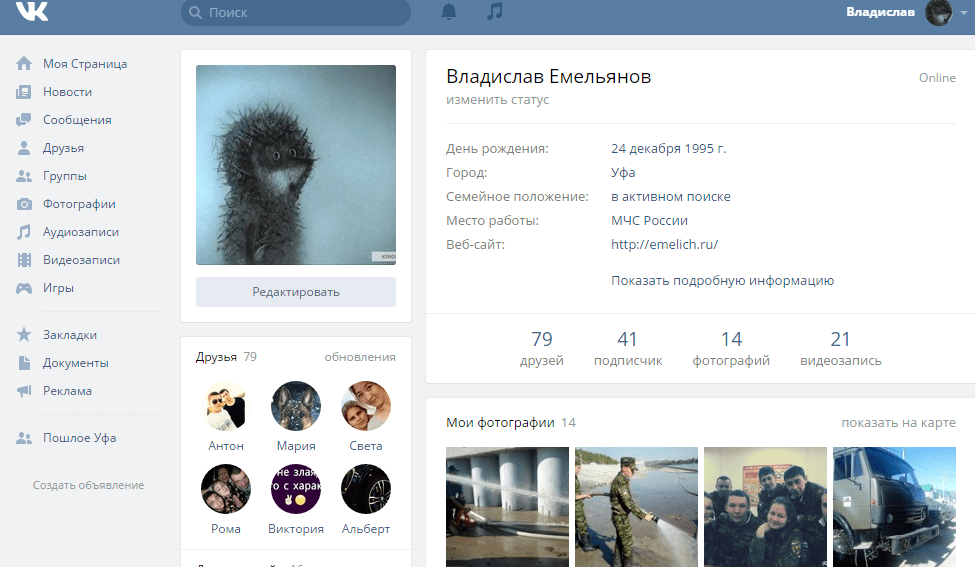Screen dimensions: 975x567
Task: Open Группы in the sidebar
Action: (65, 176)
